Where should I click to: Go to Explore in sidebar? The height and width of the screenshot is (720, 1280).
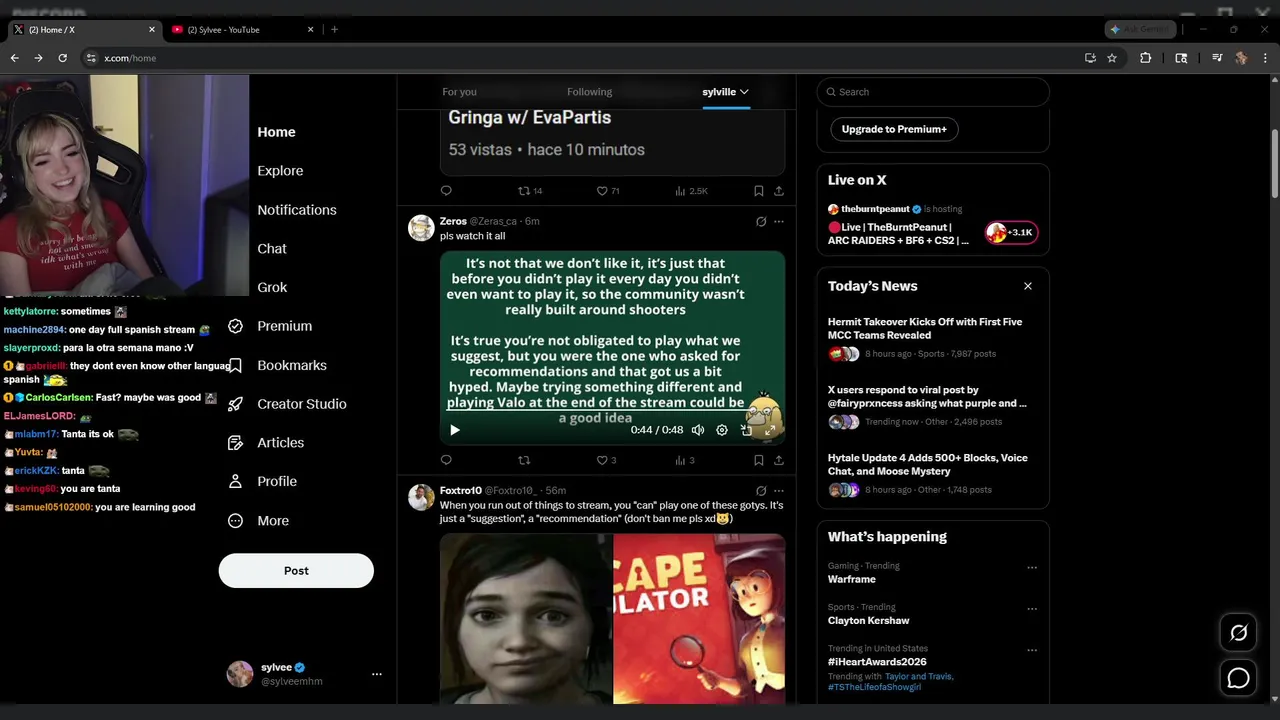[x=280, y=171]
